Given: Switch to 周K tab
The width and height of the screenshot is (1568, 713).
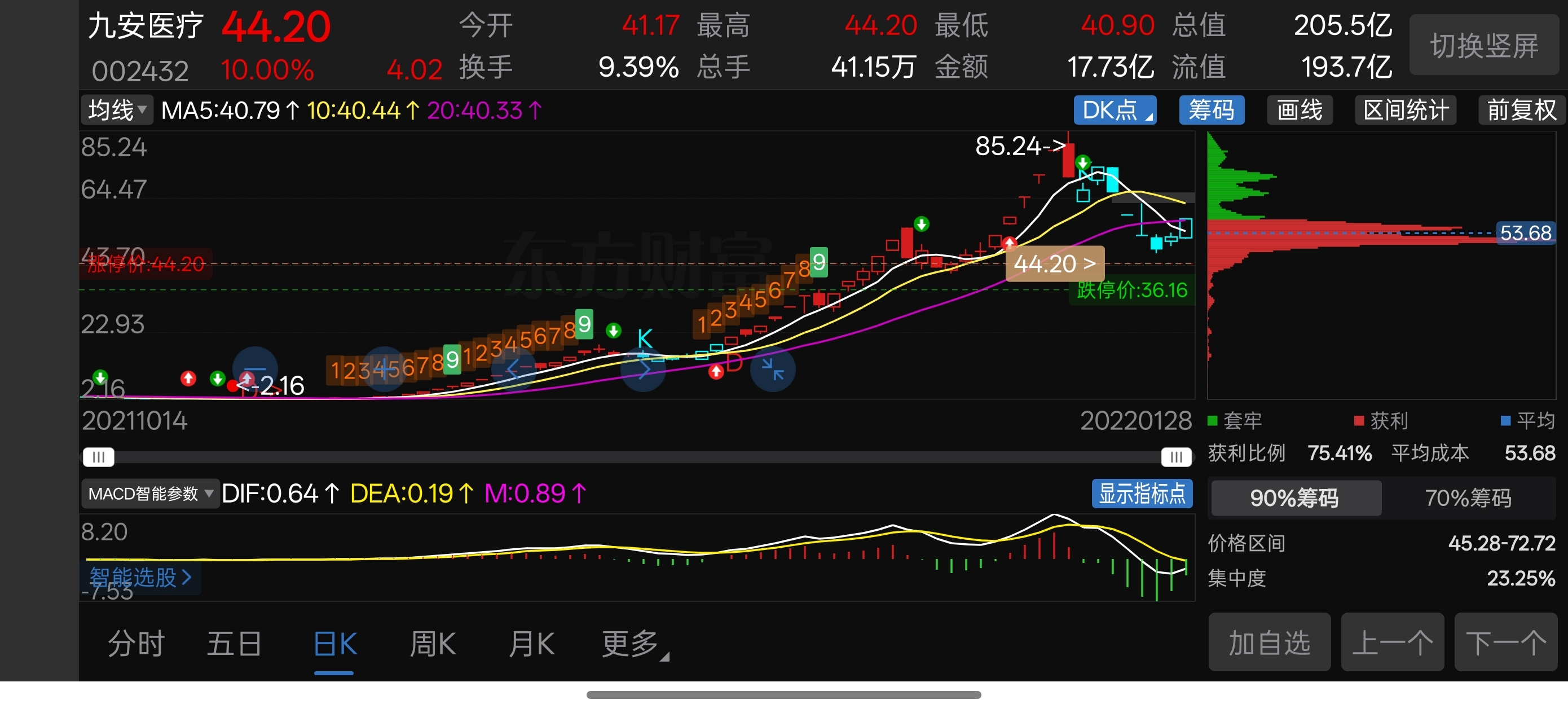Looking at the screenshot, I should tap(432, 644).
